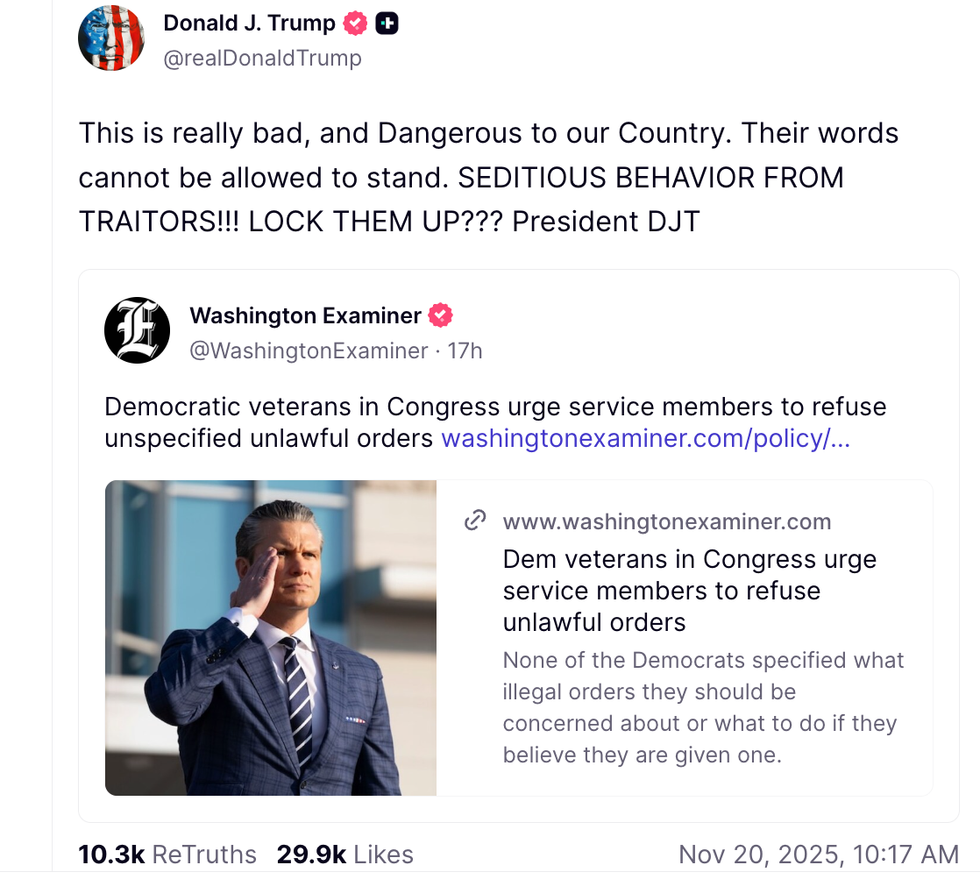Open the "Dem veterans in Congress" headline
The height and width of the screenshot is (878, 980).
coord(689,590)
